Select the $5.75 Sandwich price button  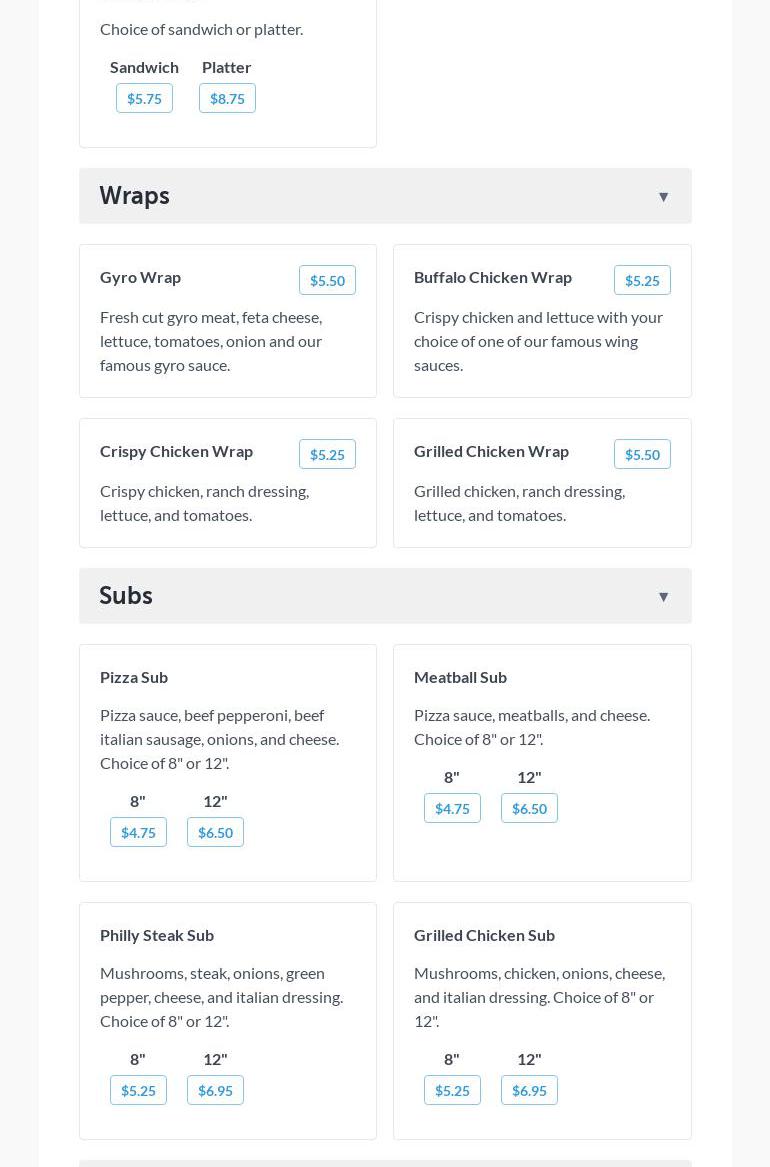pyautogui.click(x=144, y=98)
